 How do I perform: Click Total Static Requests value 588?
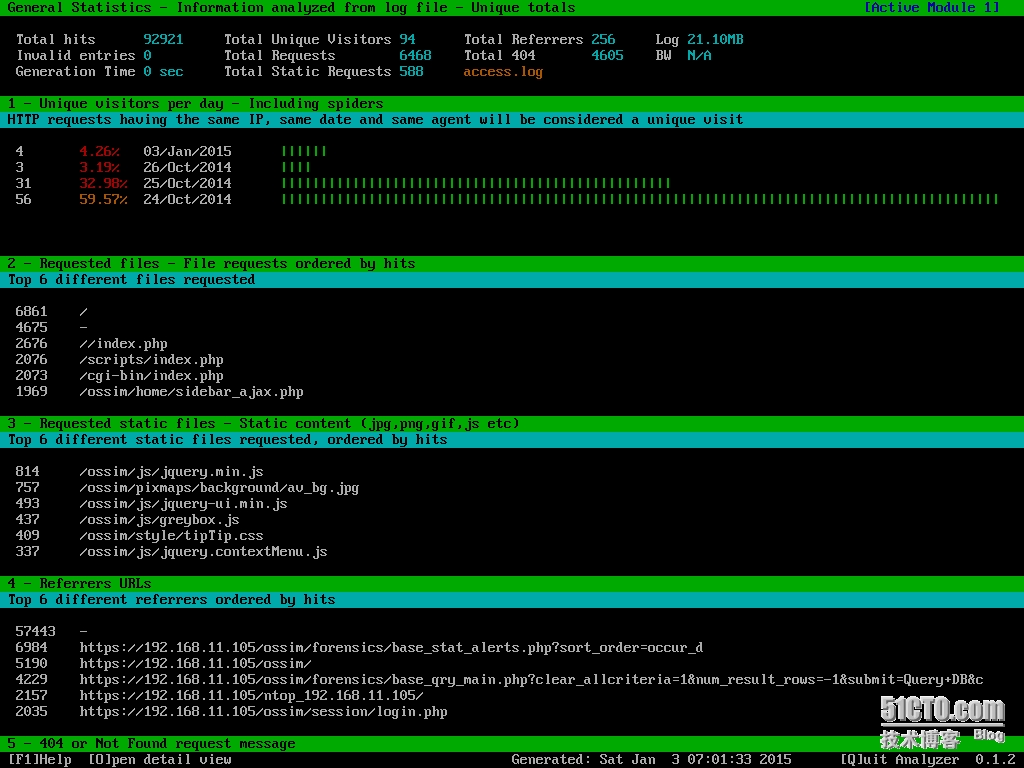click(411, 71)
